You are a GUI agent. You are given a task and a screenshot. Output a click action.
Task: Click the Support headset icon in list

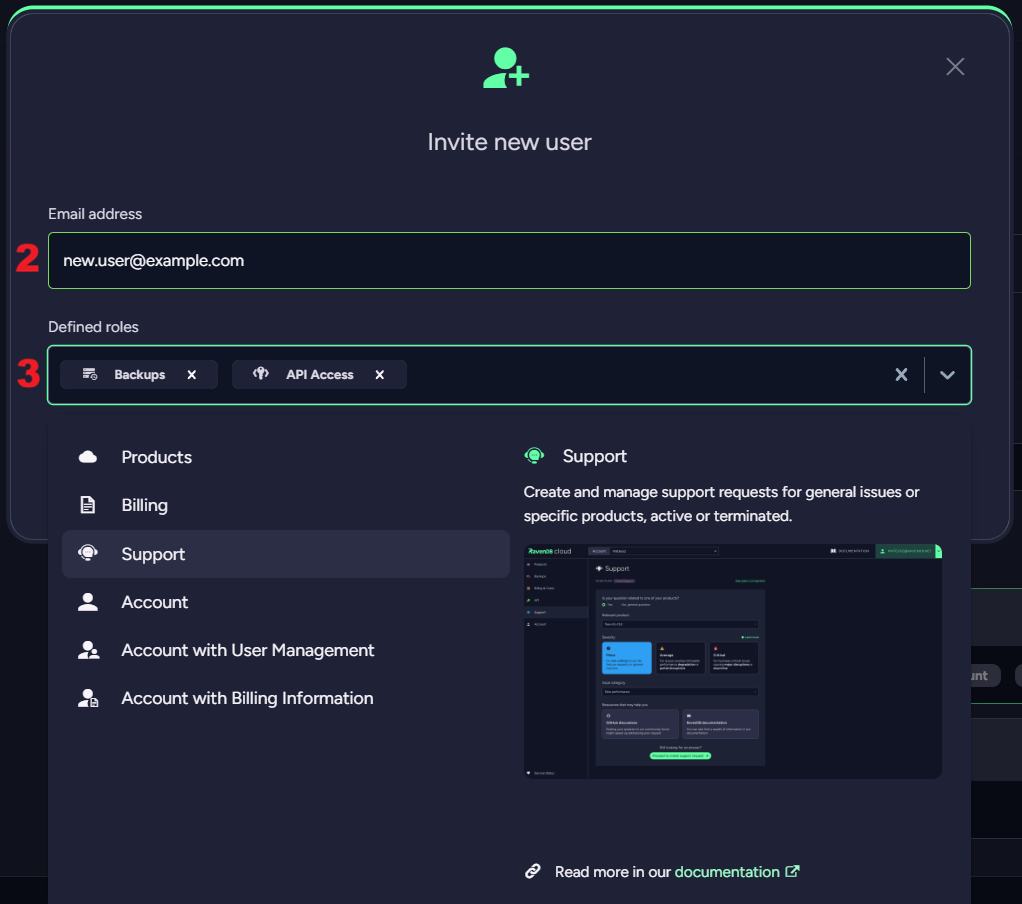(x=88, y=554)
